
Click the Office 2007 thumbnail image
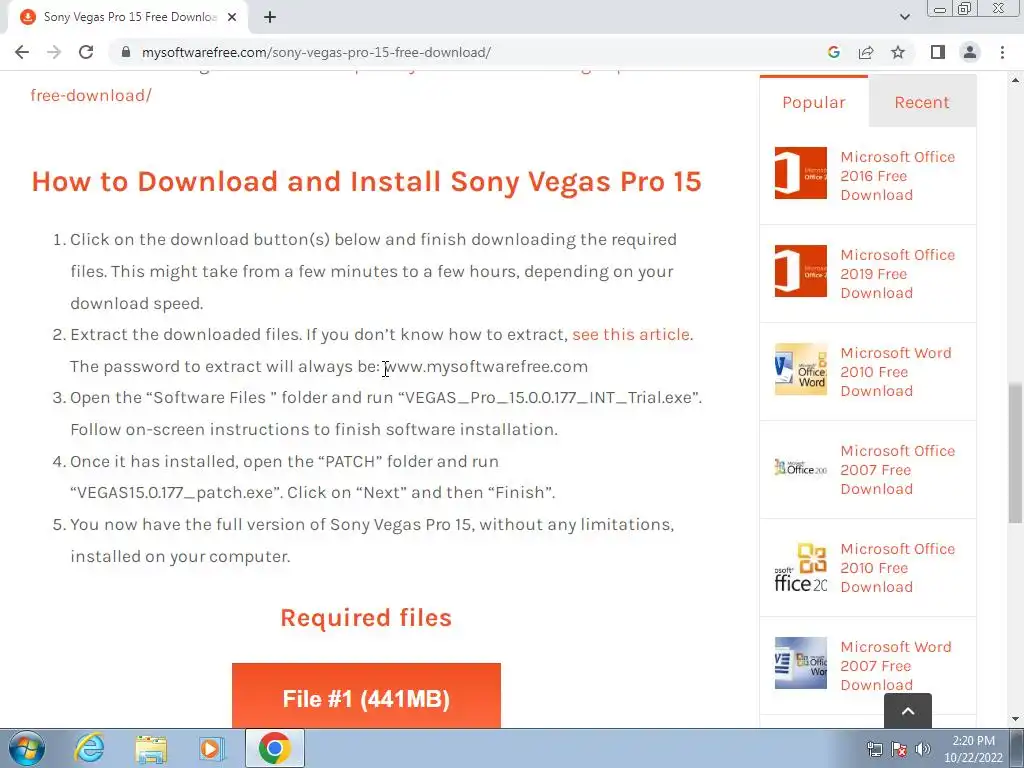pos(801,467)
